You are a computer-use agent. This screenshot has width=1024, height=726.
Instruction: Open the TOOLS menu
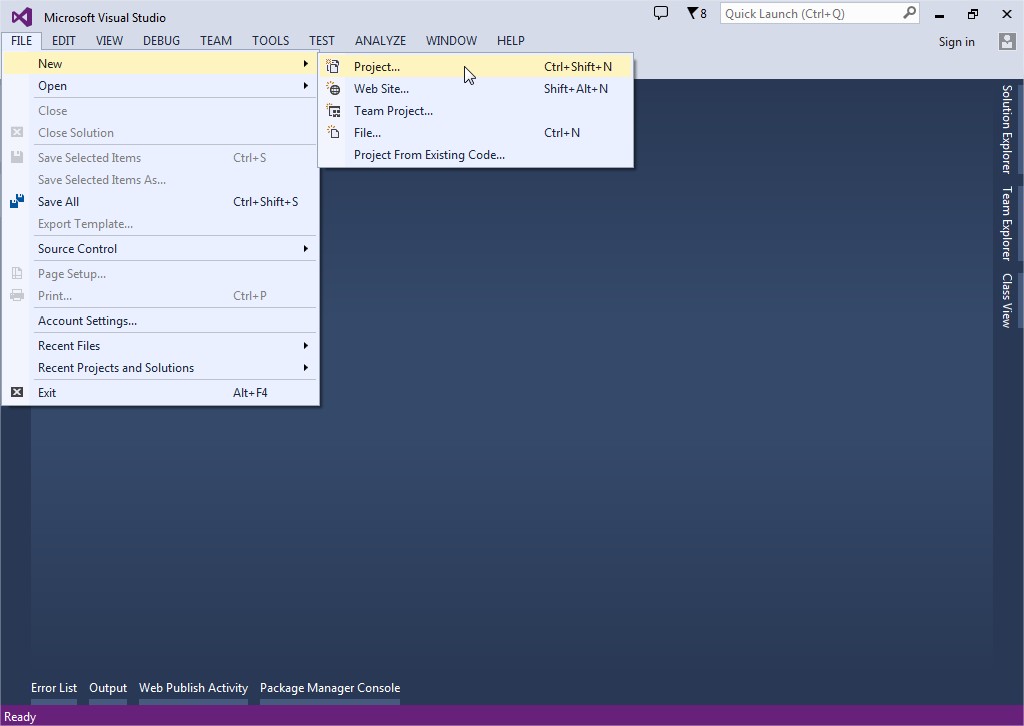[270, 40]
